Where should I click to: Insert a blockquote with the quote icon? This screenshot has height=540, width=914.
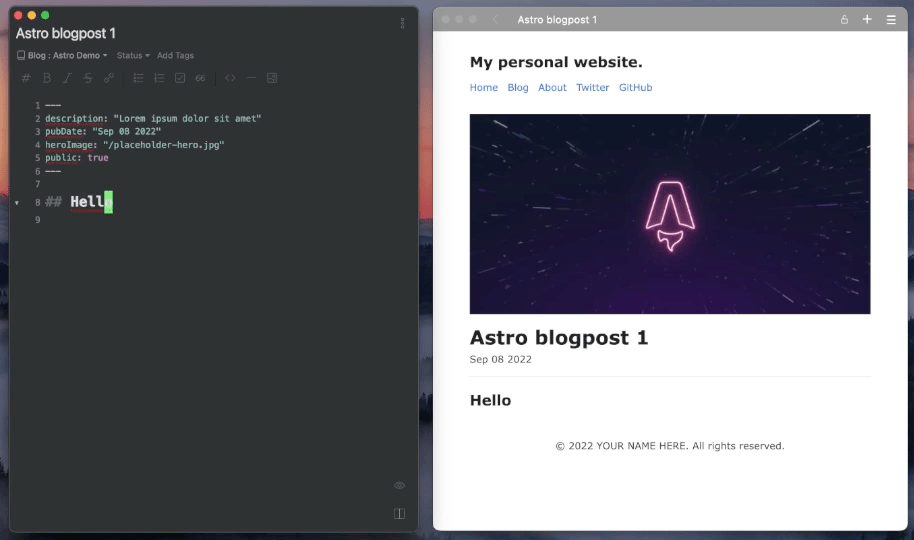200,78
